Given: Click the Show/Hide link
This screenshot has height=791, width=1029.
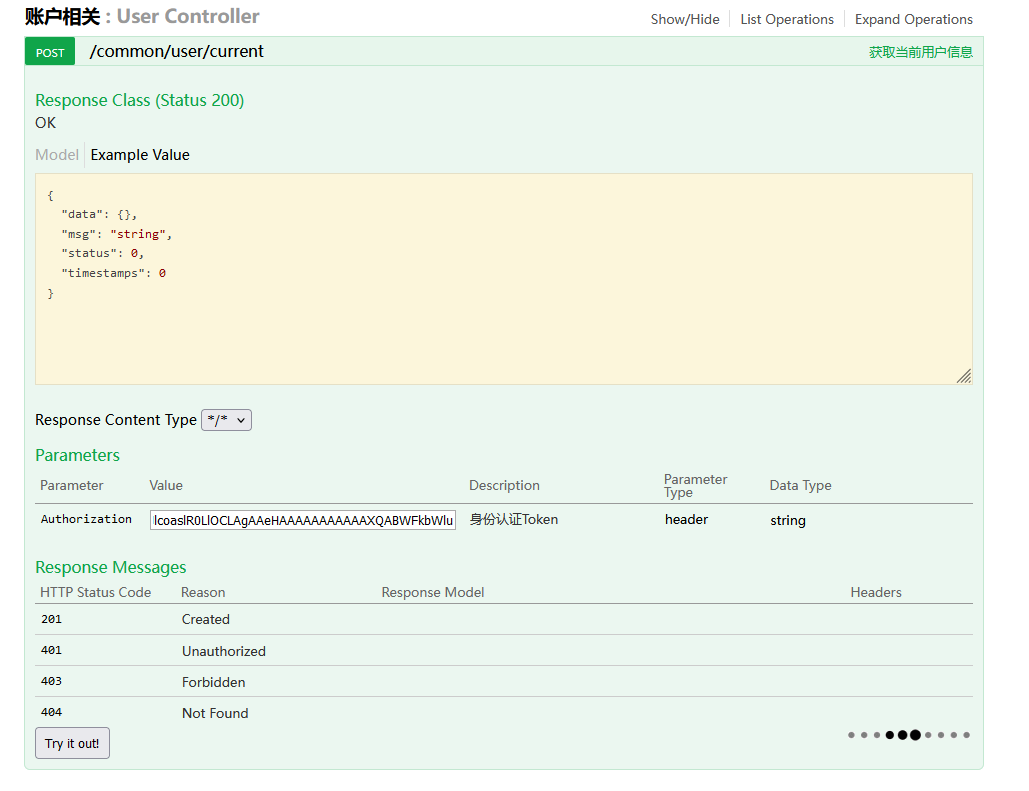Looking at the screenshot, I should pyautogui.click(x=684, y=19).
